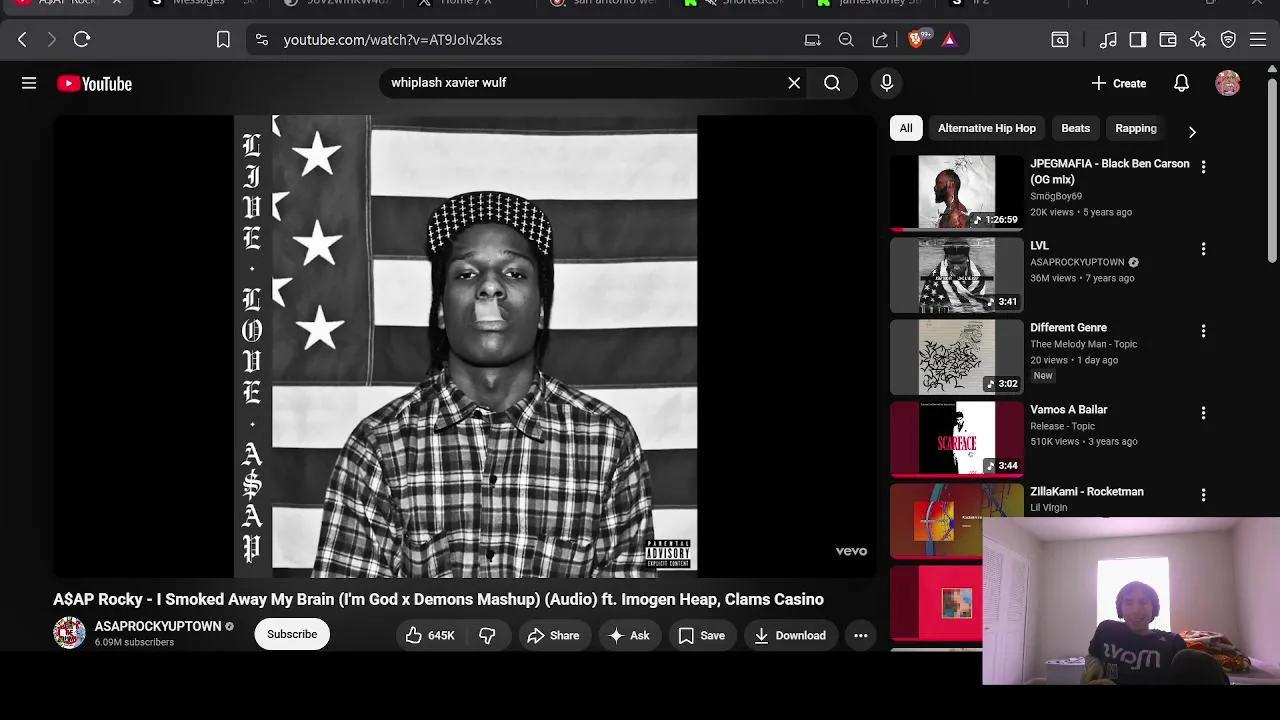
Task: Open options menu for Different Genre video
Action: (x=1203, y=330)
